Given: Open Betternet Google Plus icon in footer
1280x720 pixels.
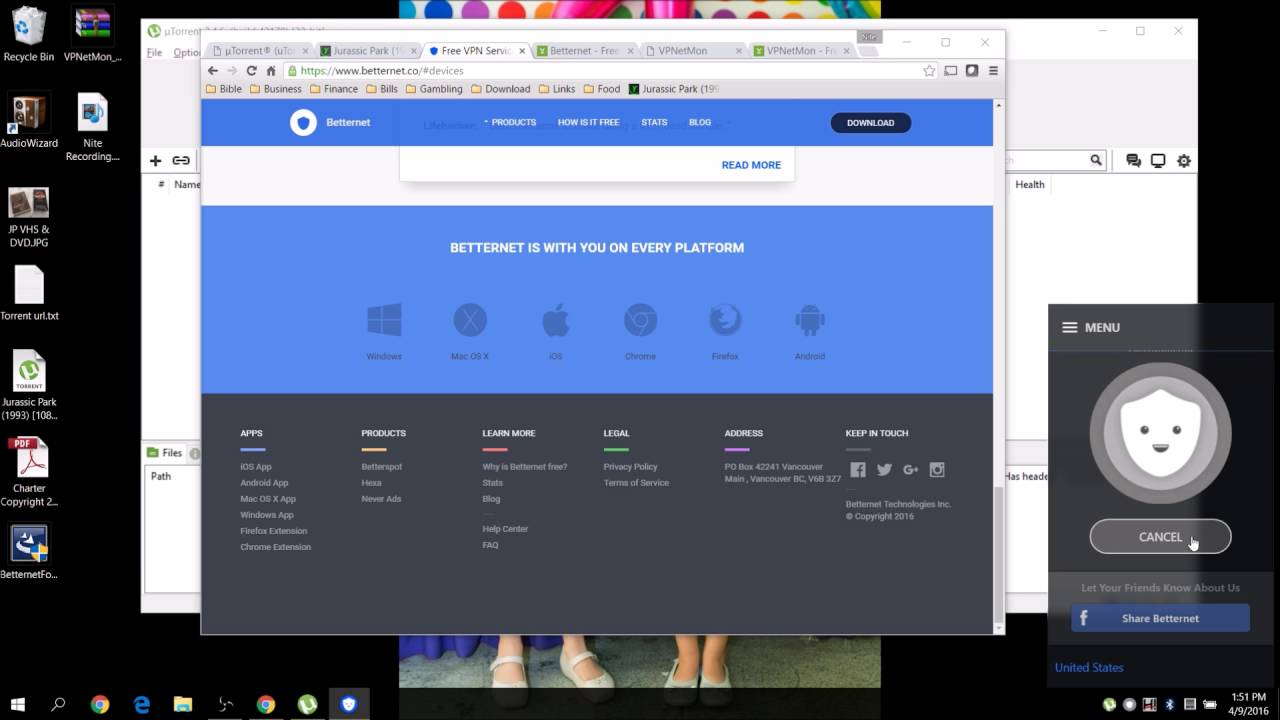Looking at the screenshot, I should click(x=910, y=469).
